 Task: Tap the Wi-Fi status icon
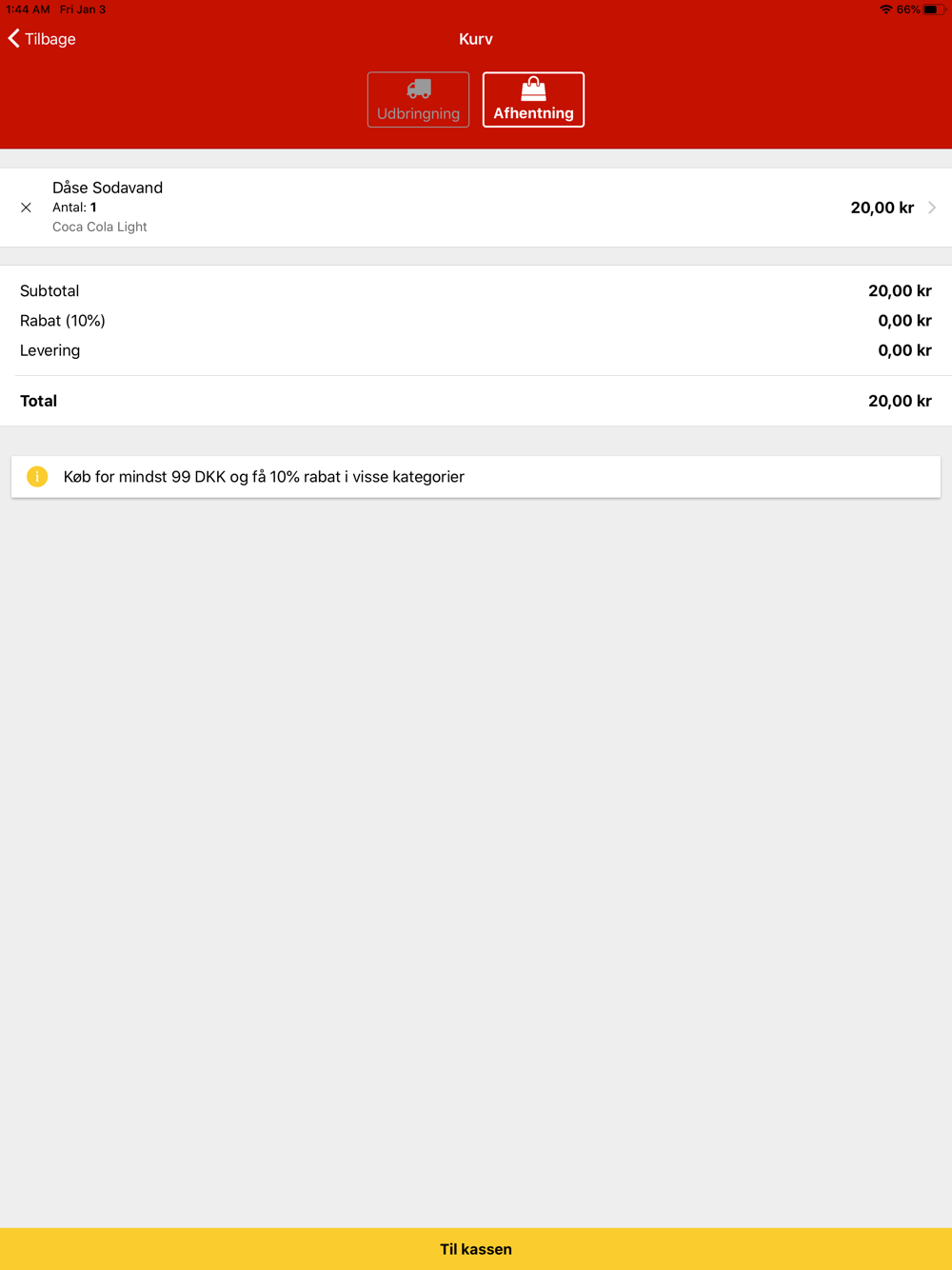(x=886, y=10)
